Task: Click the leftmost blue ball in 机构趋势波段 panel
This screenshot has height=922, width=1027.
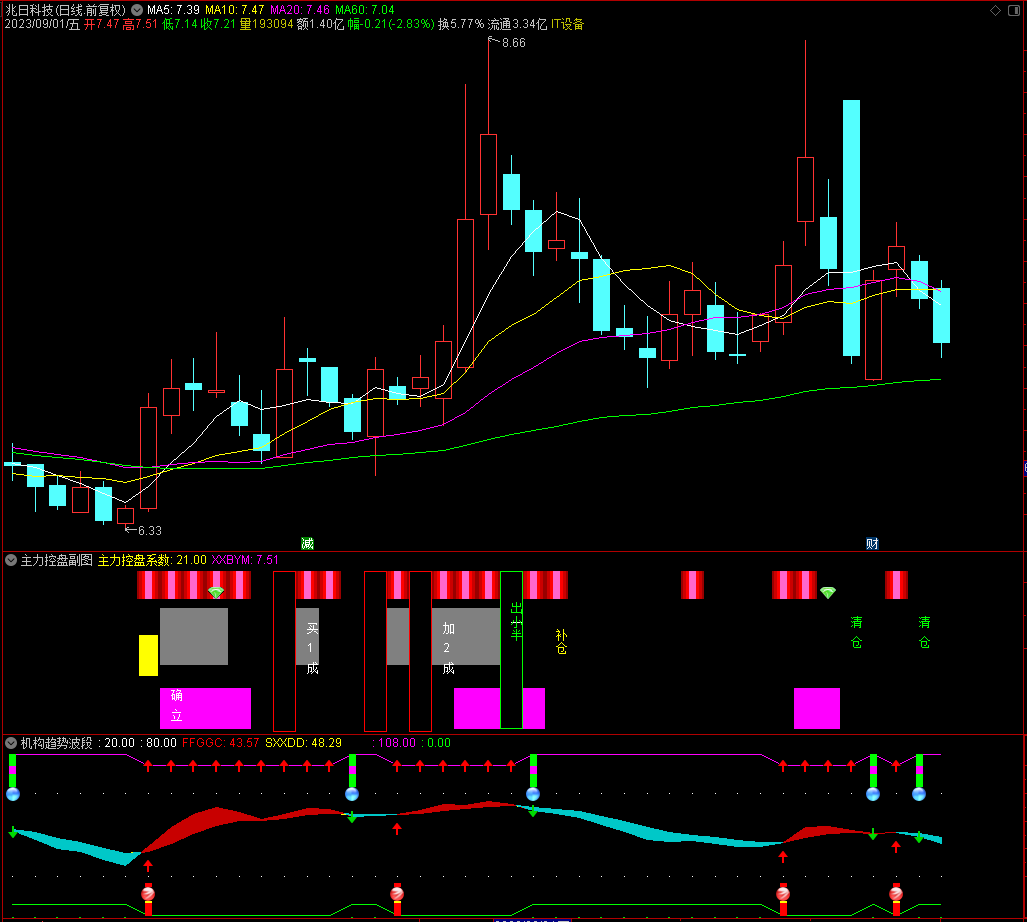Action: pos(12,794)
